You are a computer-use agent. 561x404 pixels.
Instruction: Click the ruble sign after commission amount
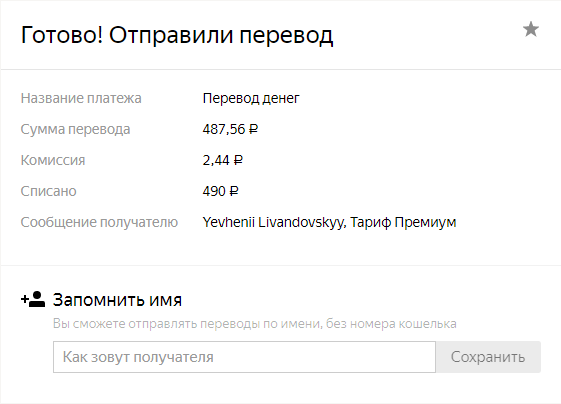click(238, 160)
